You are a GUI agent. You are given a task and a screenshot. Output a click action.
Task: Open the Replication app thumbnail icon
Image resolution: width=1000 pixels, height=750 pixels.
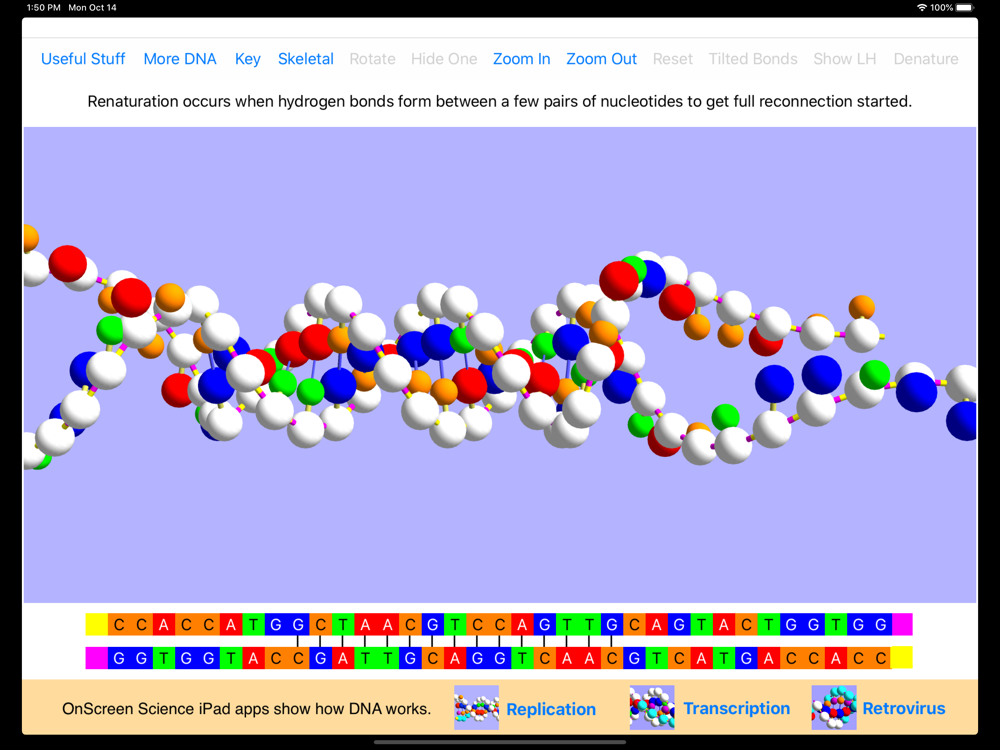(476, 708)
